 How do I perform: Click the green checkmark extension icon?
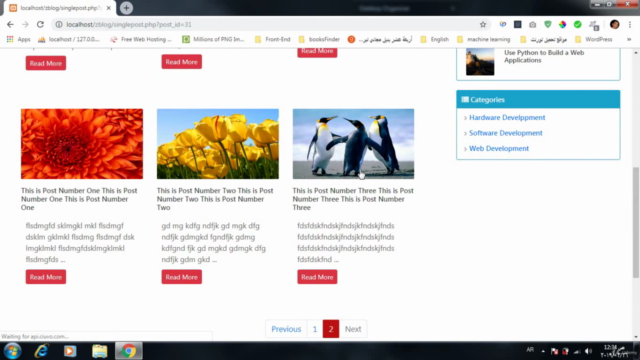(578, 24)
